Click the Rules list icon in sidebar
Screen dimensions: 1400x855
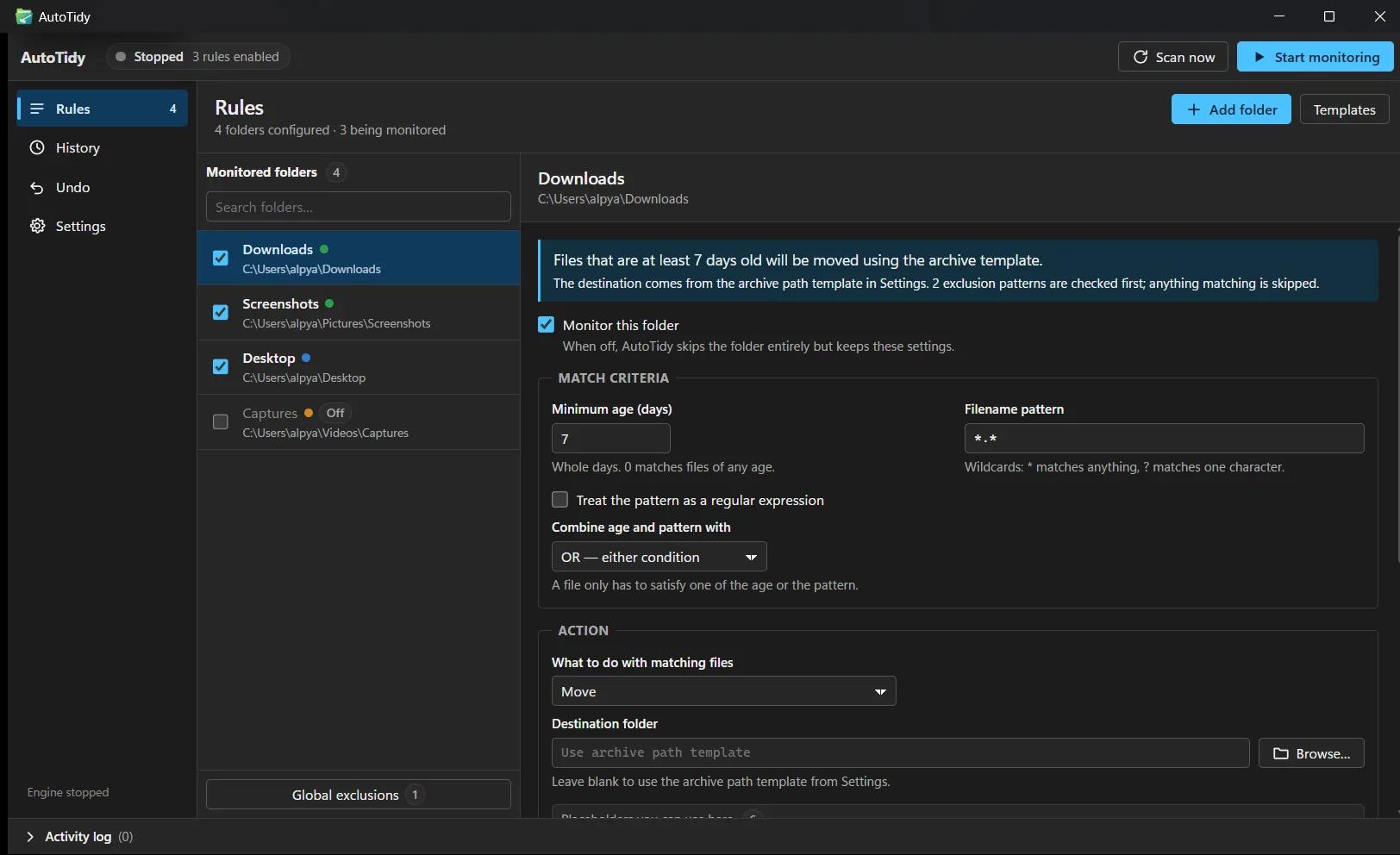(x=37, y=109)
